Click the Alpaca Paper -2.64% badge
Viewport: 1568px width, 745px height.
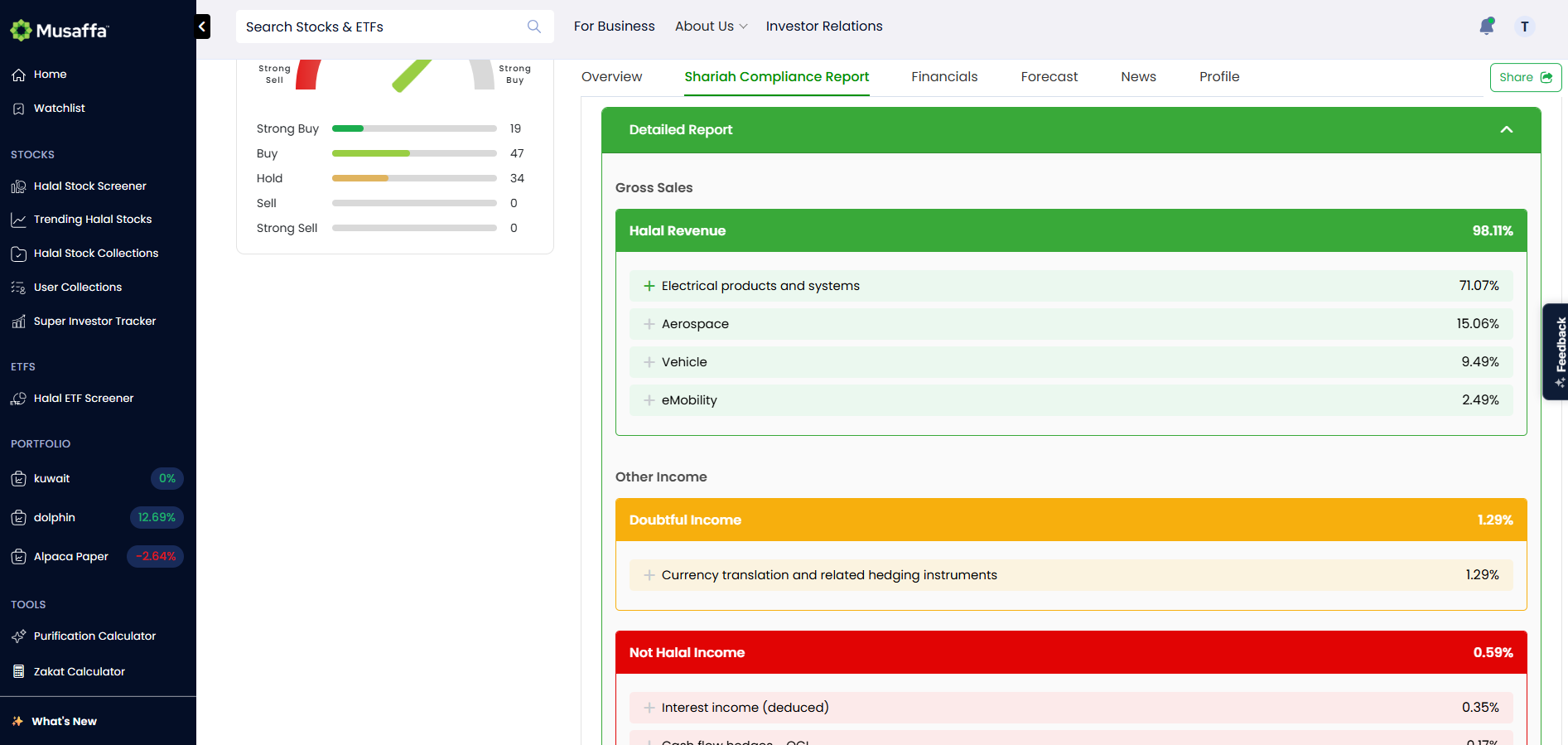155,557
